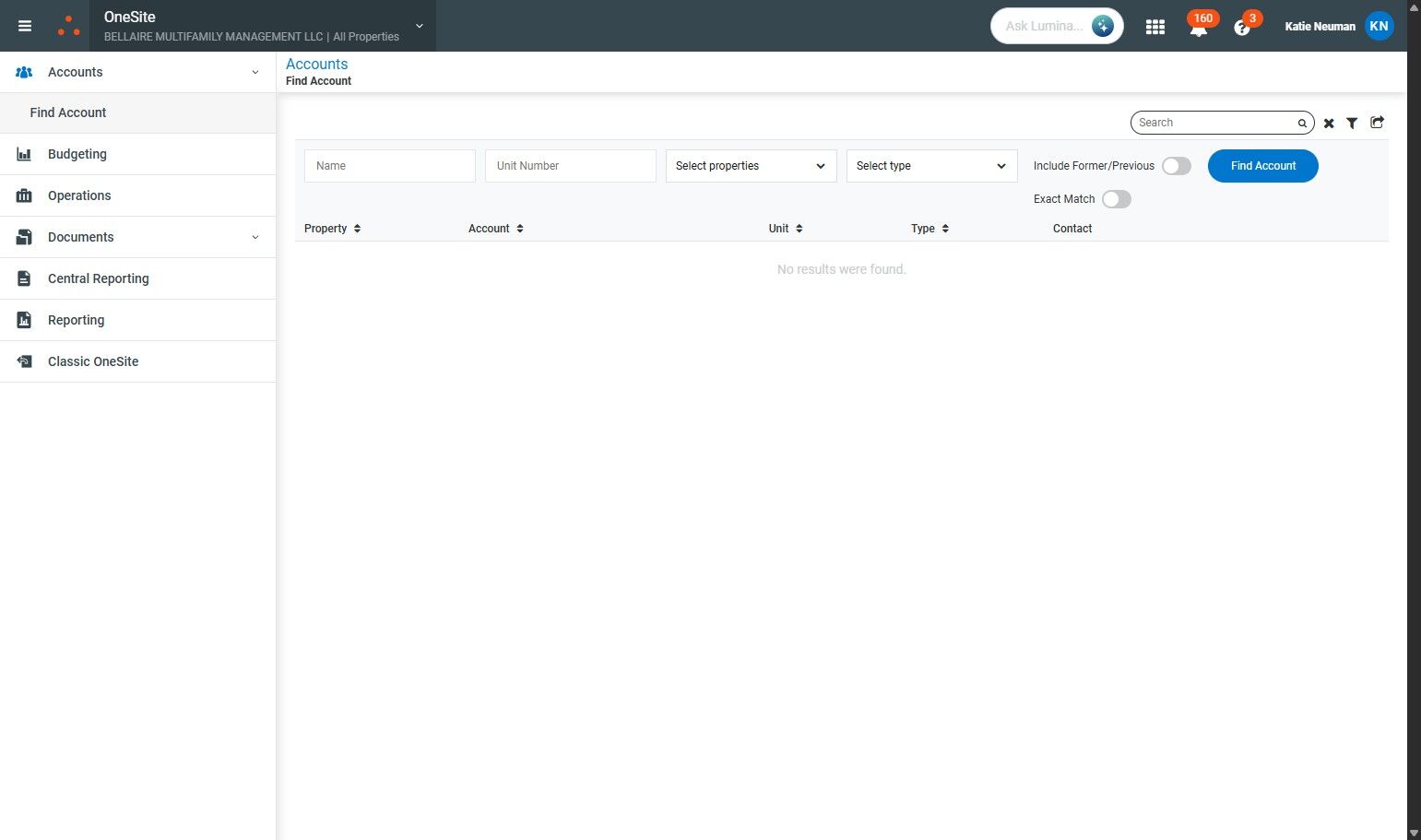
Task: Click the Find Account button
Action: pyautogui.click(x=1262, y=166)
